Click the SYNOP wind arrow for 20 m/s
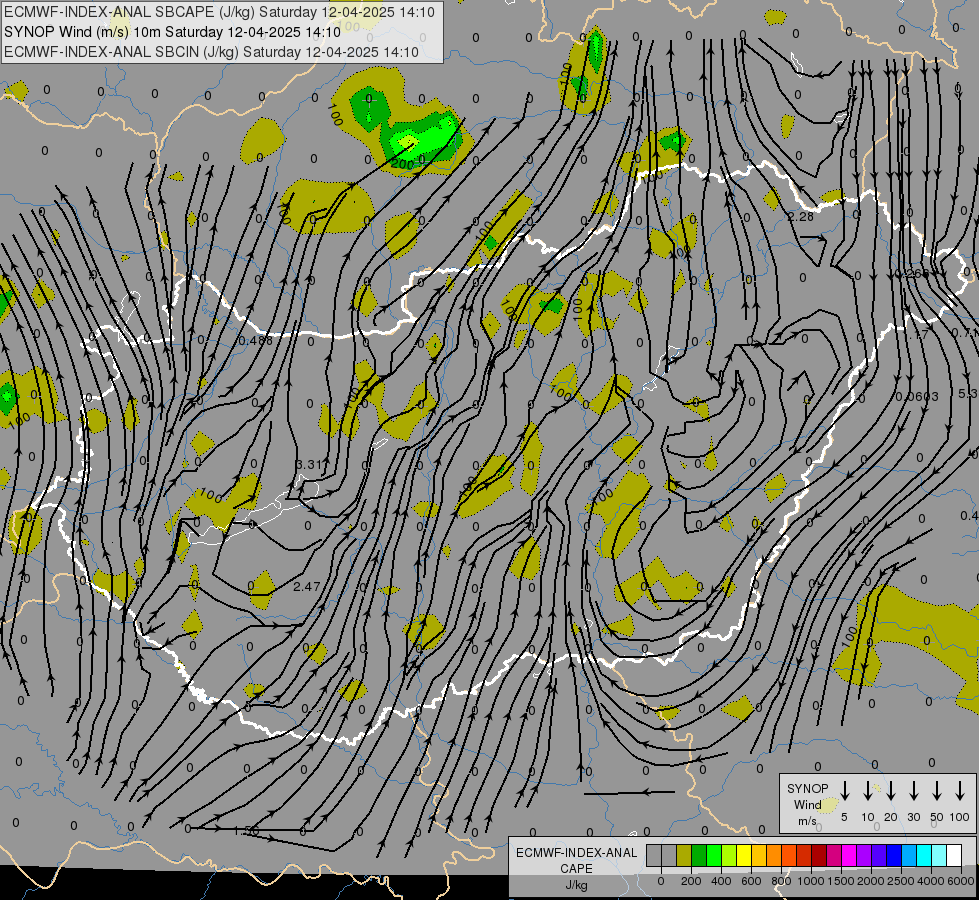This screenshot has height=900, width=979. click(891, 791)
